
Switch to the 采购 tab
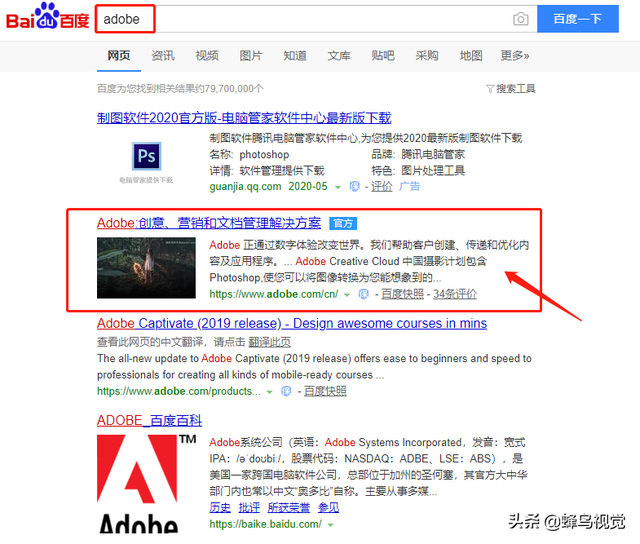pos(427,56)
